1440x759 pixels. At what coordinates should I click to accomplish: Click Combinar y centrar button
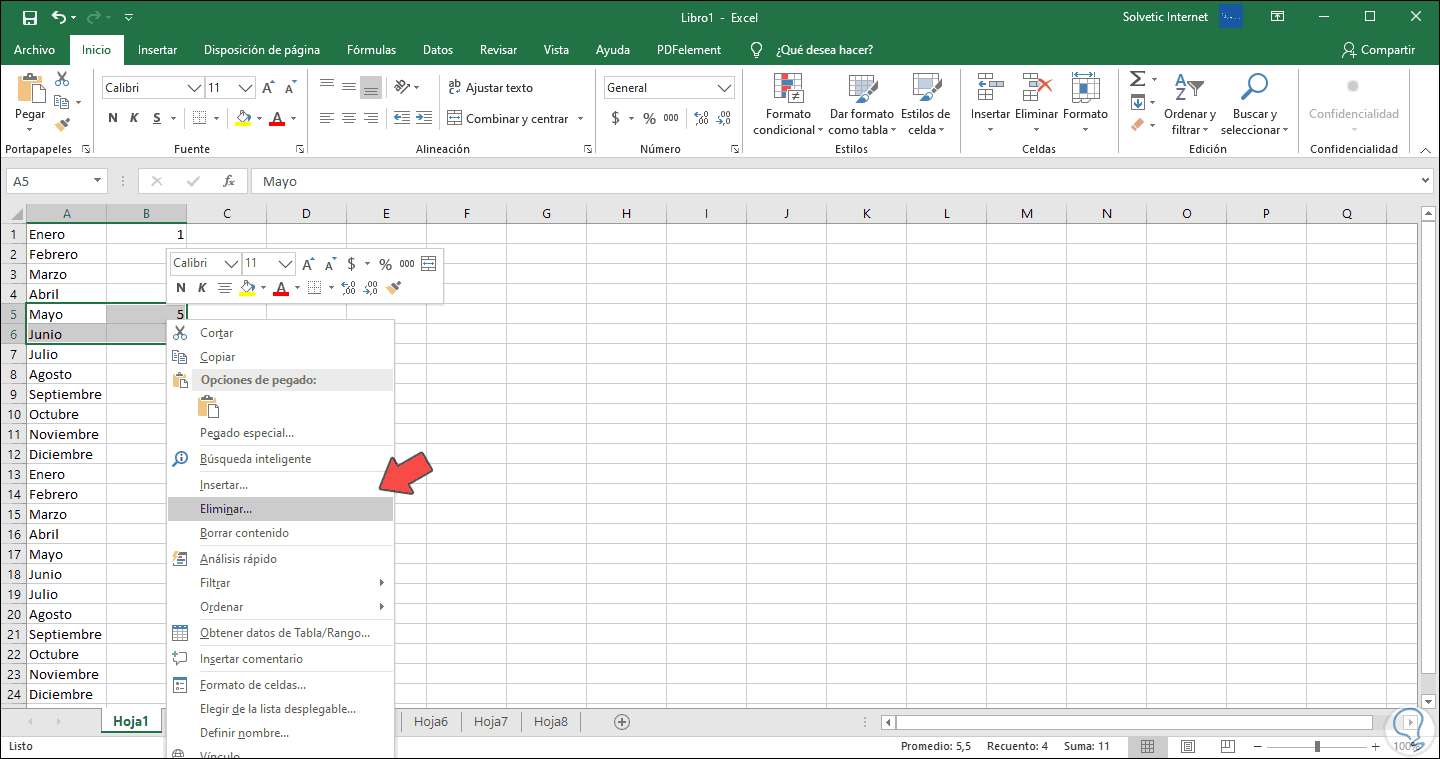coord(508,118)
